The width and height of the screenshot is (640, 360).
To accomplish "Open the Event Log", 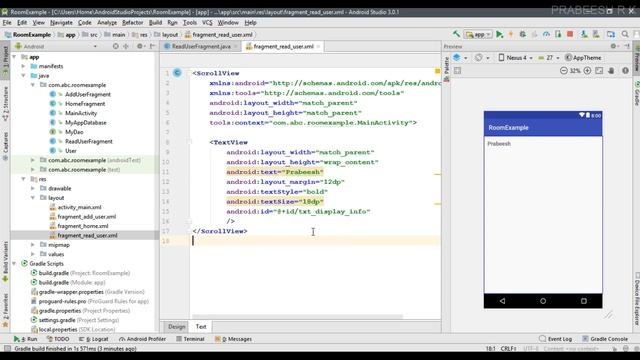I will point(556,339).
